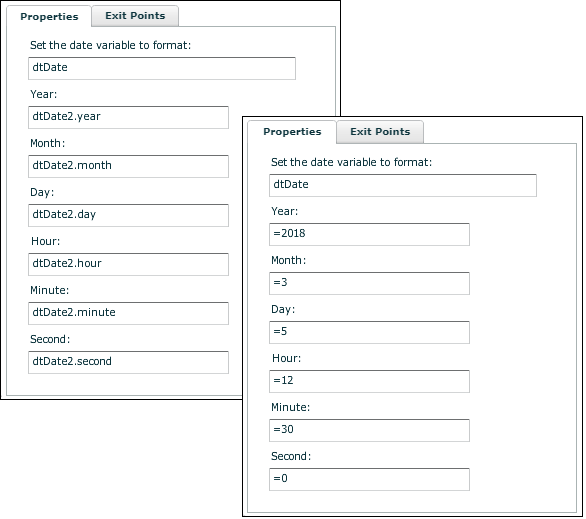Open the Exit Points tab in the front panel
Screen dimensions: 586x519
[380, 132]
